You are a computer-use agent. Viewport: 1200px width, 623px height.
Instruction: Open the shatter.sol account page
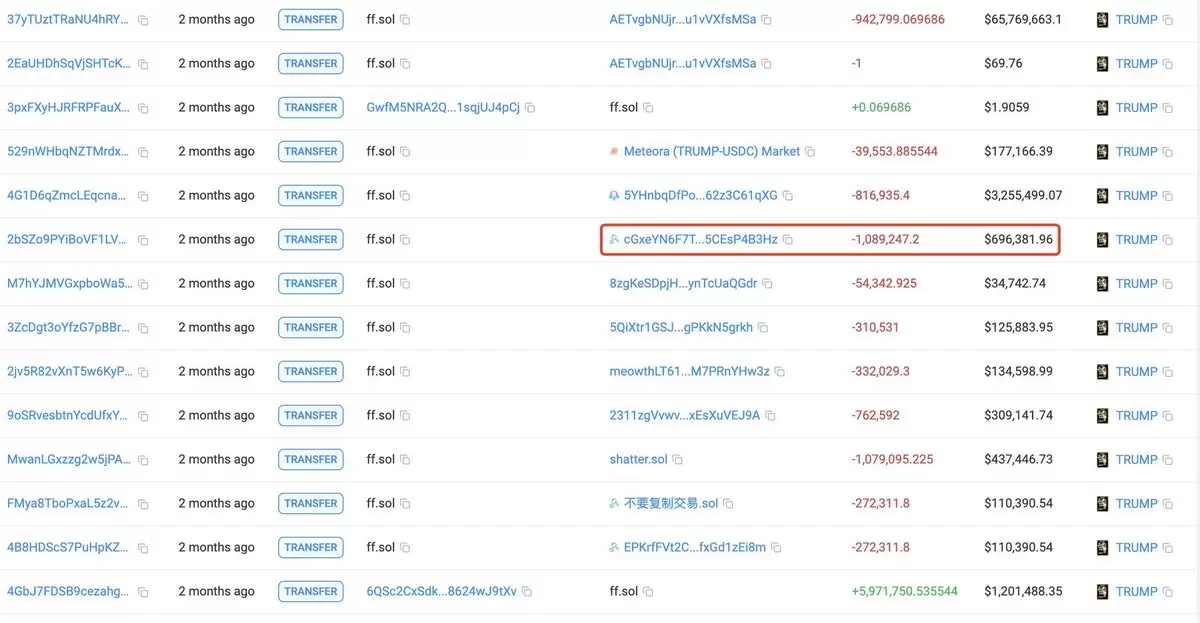(638, 459)
